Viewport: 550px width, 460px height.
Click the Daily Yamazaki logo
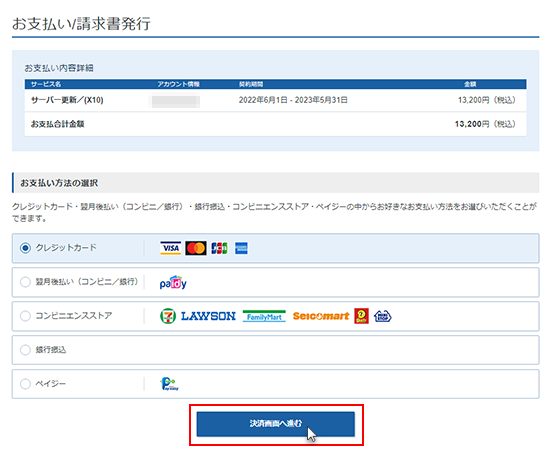point(361,316)
